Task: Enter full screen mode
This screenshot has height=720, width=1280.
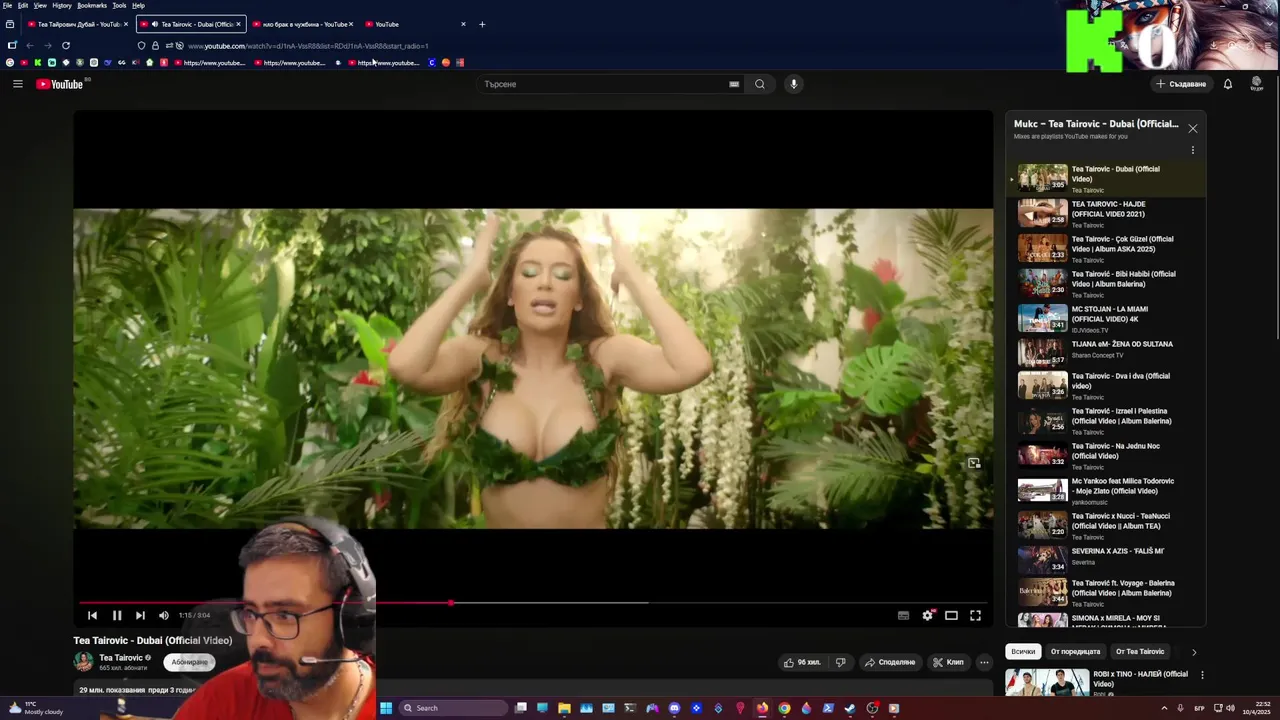Action: (x=975, y=616)
